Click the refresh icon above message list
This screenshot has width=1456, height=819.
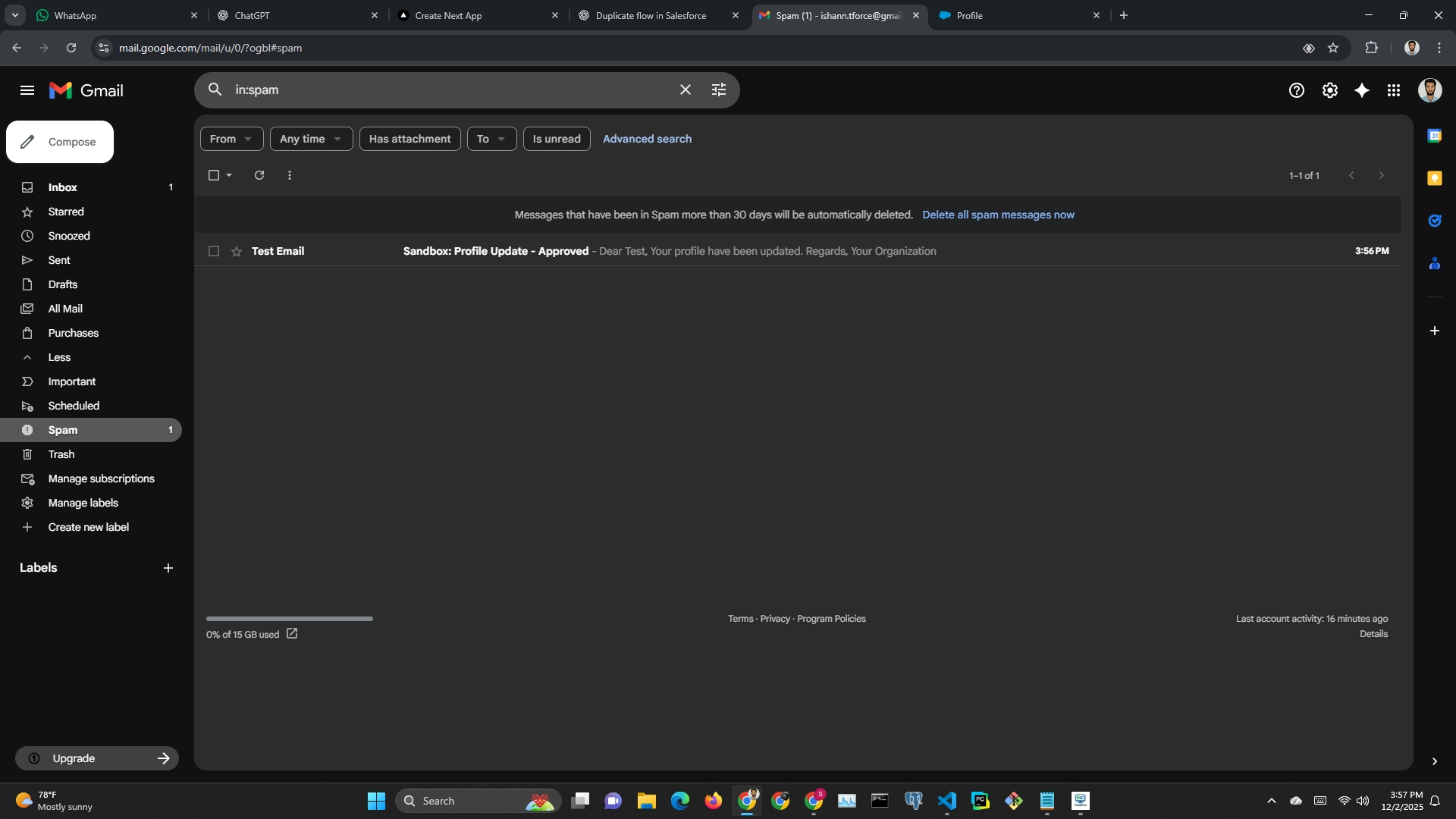(x=259, y=175)
